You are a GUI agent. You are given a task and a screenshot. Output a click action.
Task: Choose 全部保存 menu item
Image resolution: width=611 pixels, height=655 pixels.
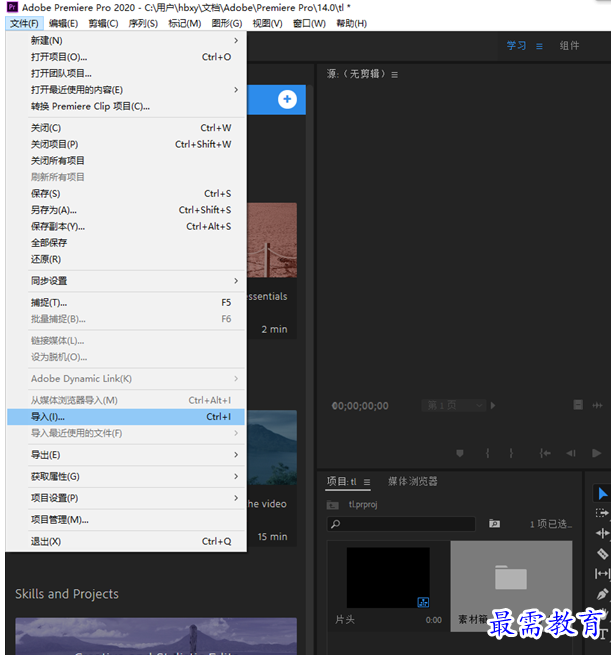[126, 243]
